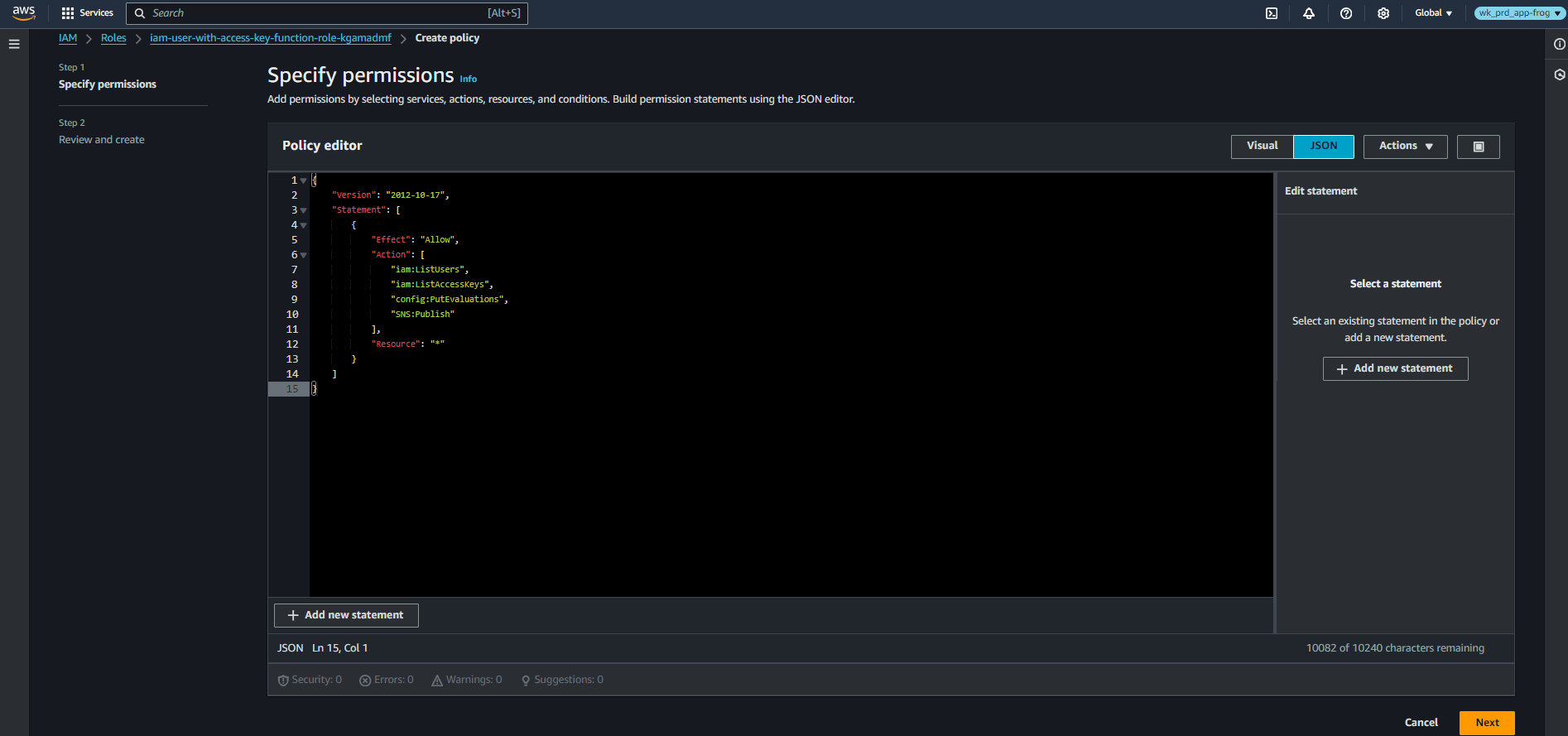Open the wk_prd_app-frog account menu
This screenshot has width=1568, height=736.
point(1520,13)
